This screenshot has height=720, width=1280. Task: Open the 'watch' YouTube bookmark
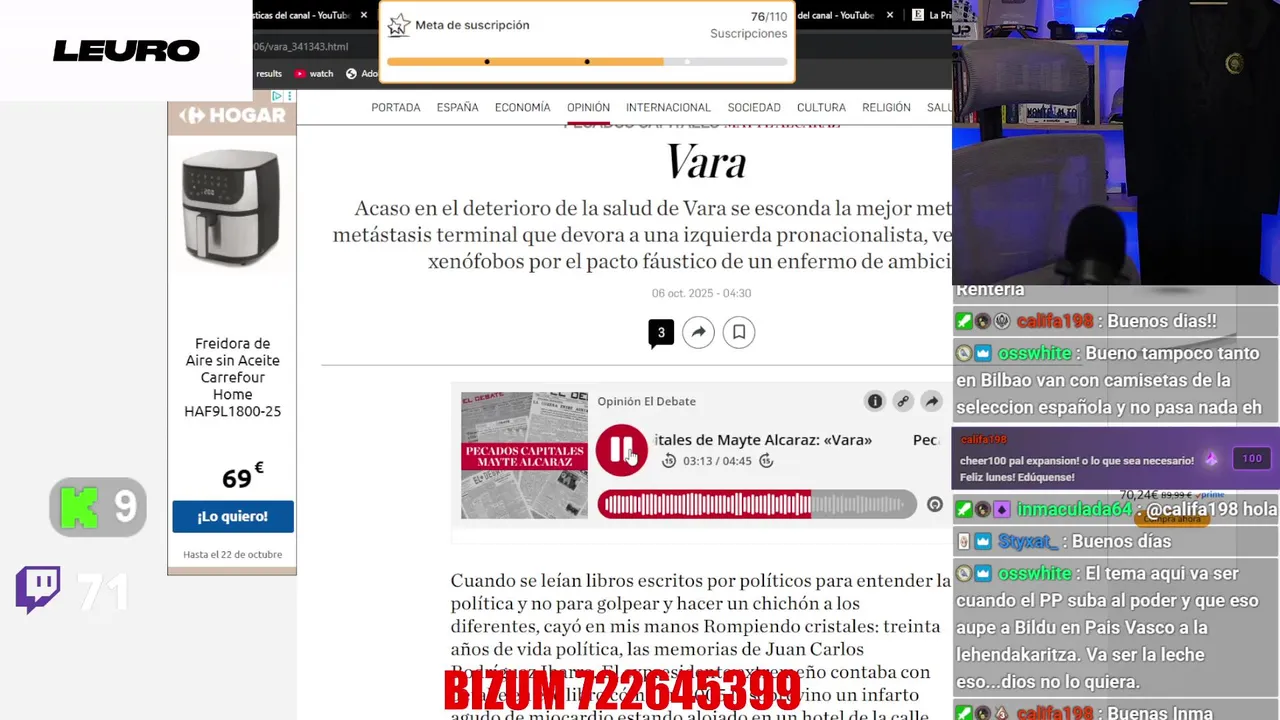pos(313,73)
